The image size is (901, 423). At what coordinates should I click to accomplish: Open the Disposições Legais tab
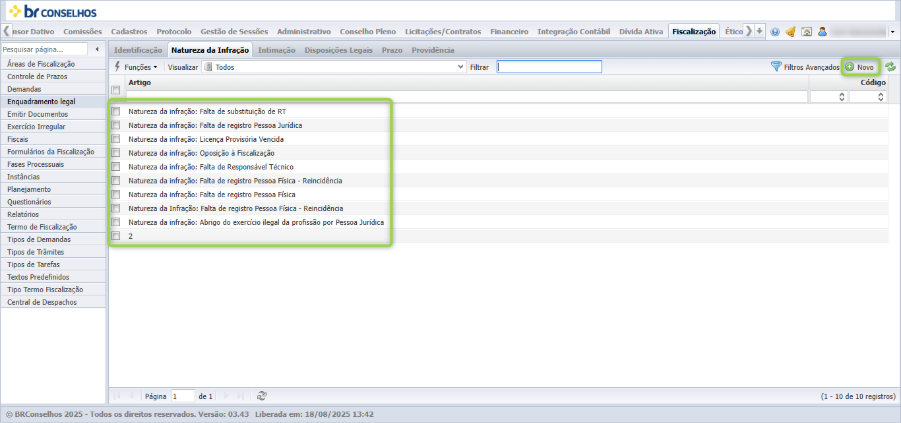[x=338, y=50]
